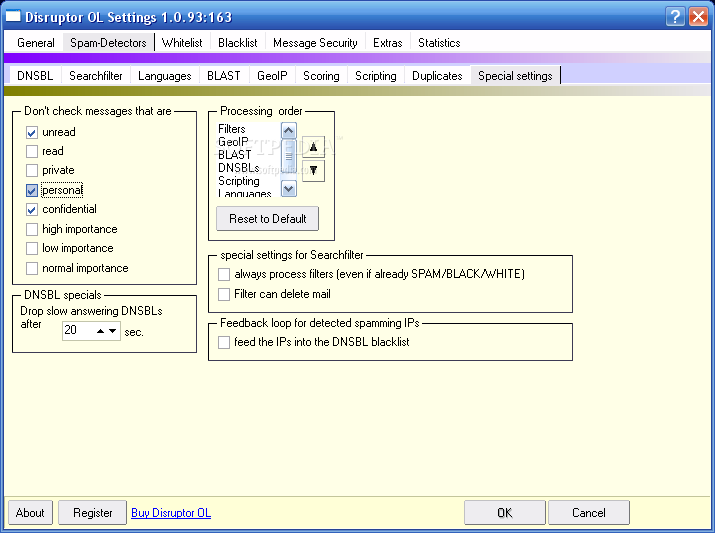
Task: Follow the Buy Disruptor OL link
Action: (x=171, y=512)
